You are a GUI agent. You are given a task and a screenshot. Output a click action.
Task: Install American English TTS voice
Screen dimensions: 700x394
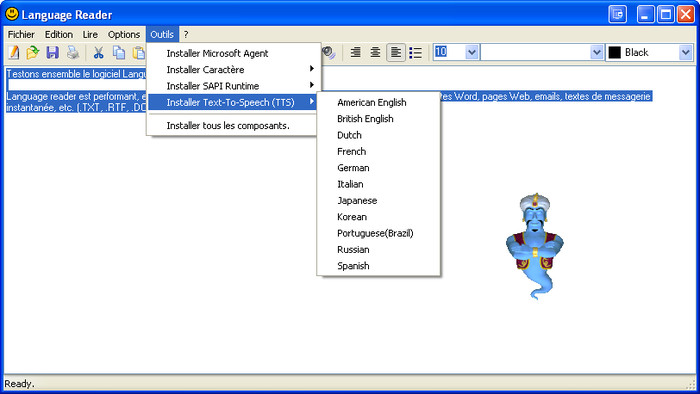pyautogui.click(x=379, y=102)
